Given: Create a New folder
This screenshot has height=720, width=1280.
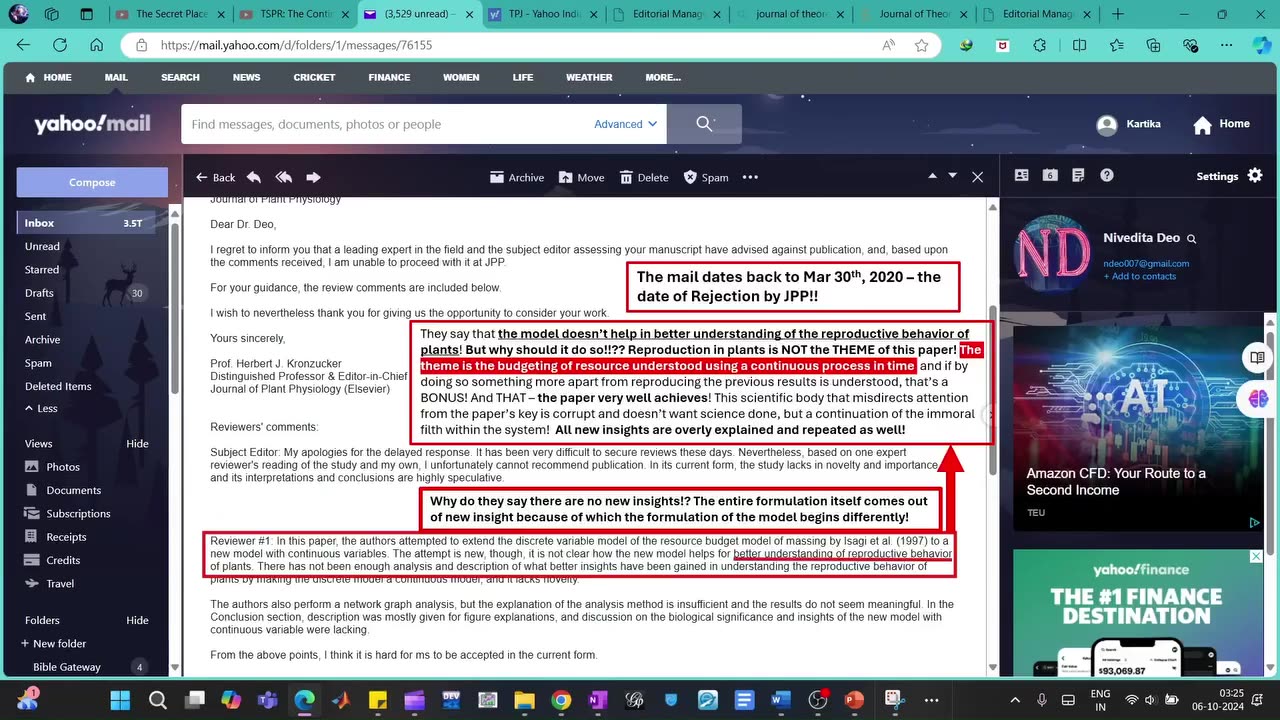Looking at the screenshot, I should click(x=53, y=643).
